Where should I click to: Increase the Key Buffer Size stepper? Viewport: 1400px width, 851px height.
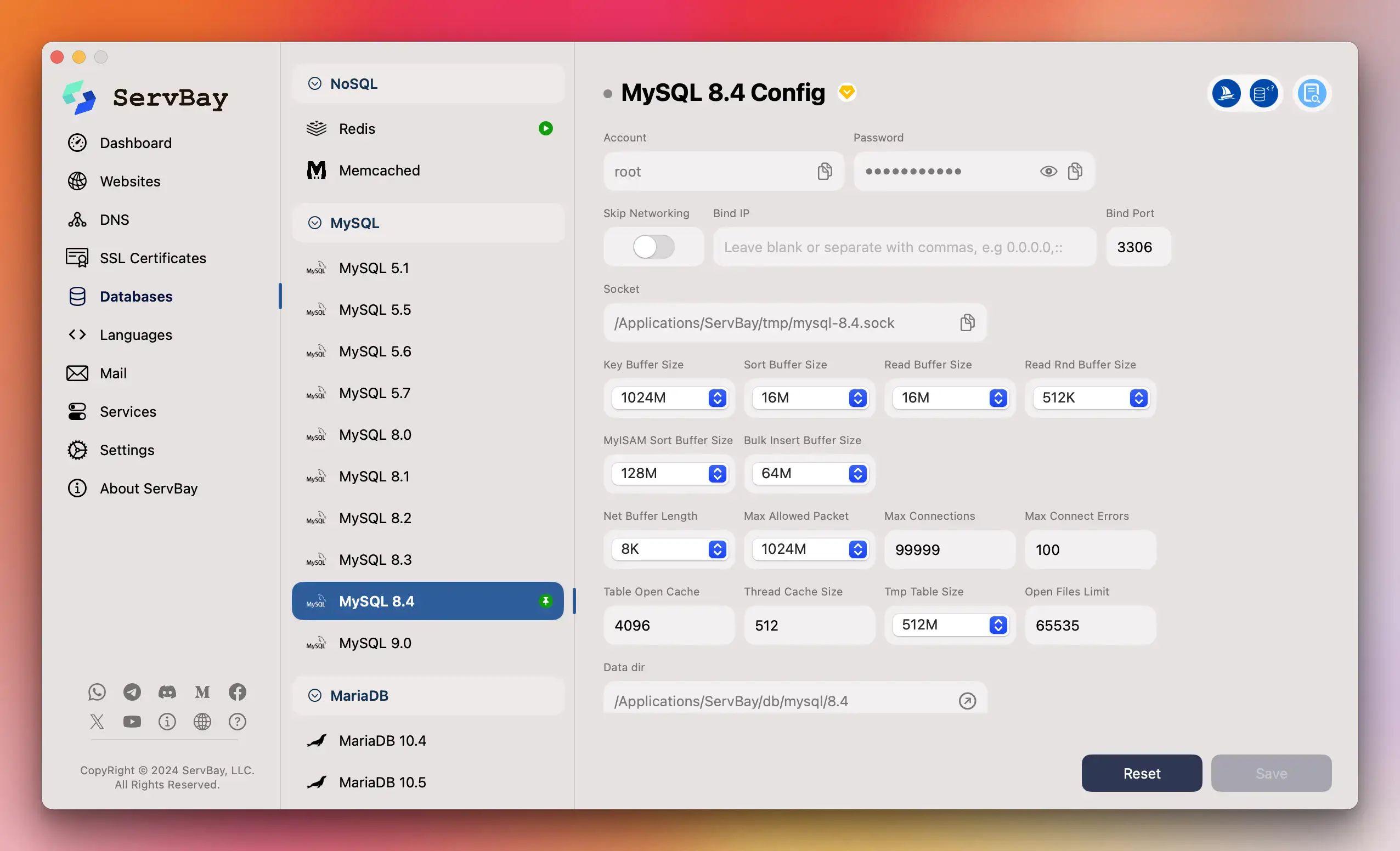click(x=719, y=392)
